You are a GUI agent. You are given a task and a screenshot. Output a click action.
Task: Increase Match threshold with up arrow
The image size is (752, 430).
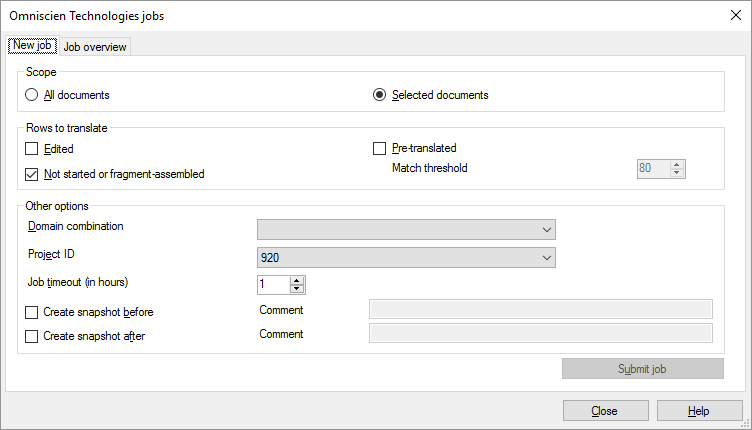pyautogui.click(x=677, y=164)
